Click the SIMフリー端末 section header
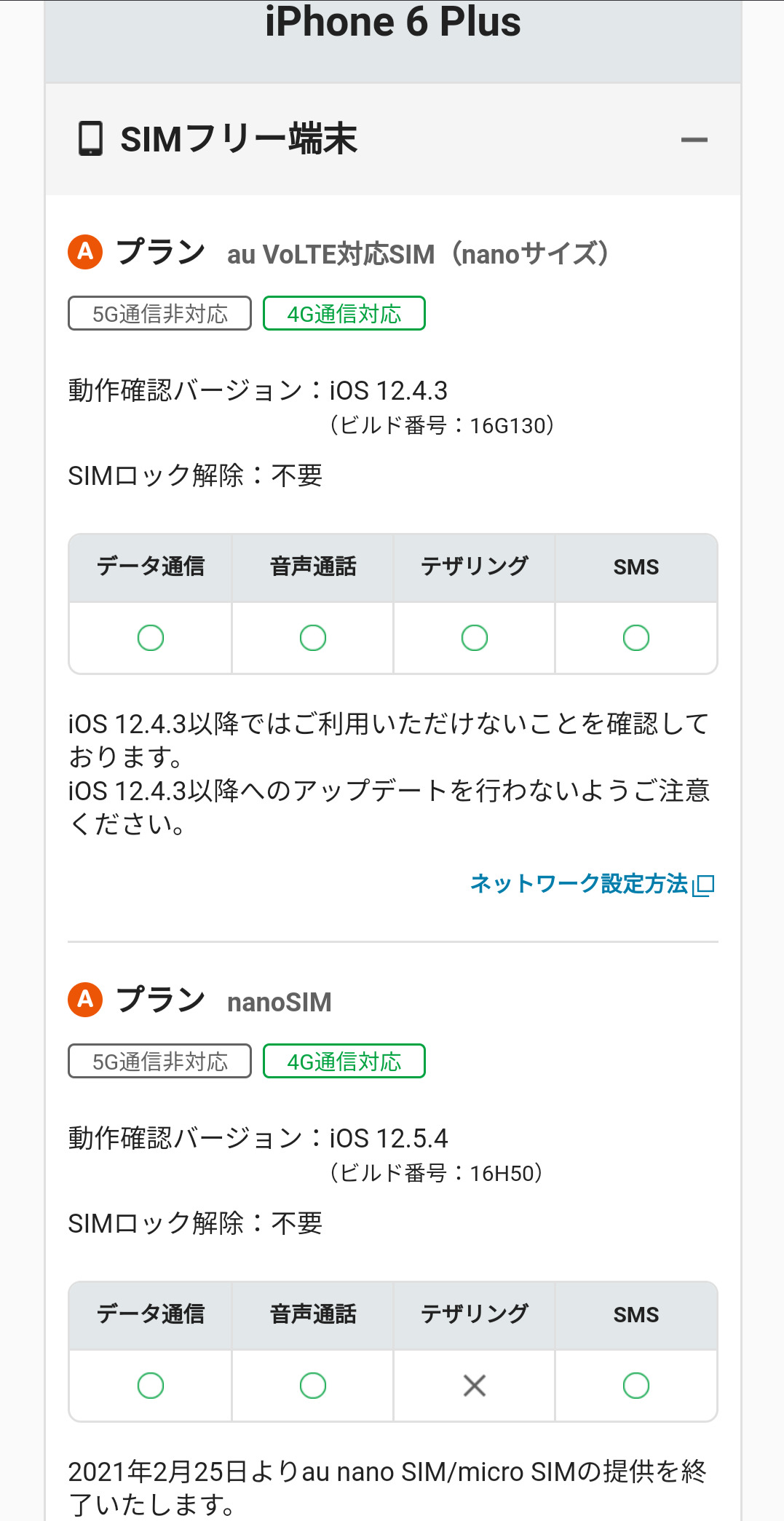 point(239,139)
